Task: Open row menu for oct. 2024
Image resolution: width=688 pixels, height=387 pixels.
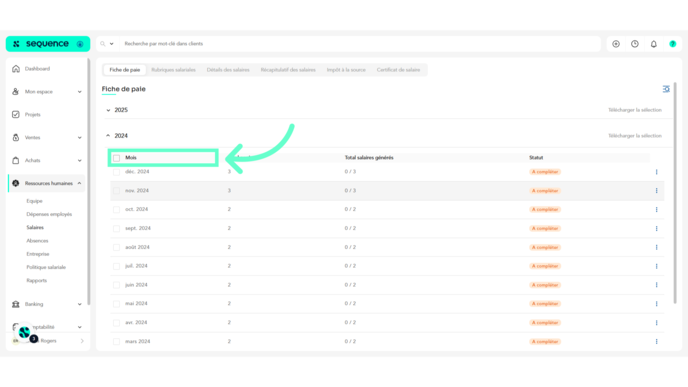Action: [x=656, y=210]
